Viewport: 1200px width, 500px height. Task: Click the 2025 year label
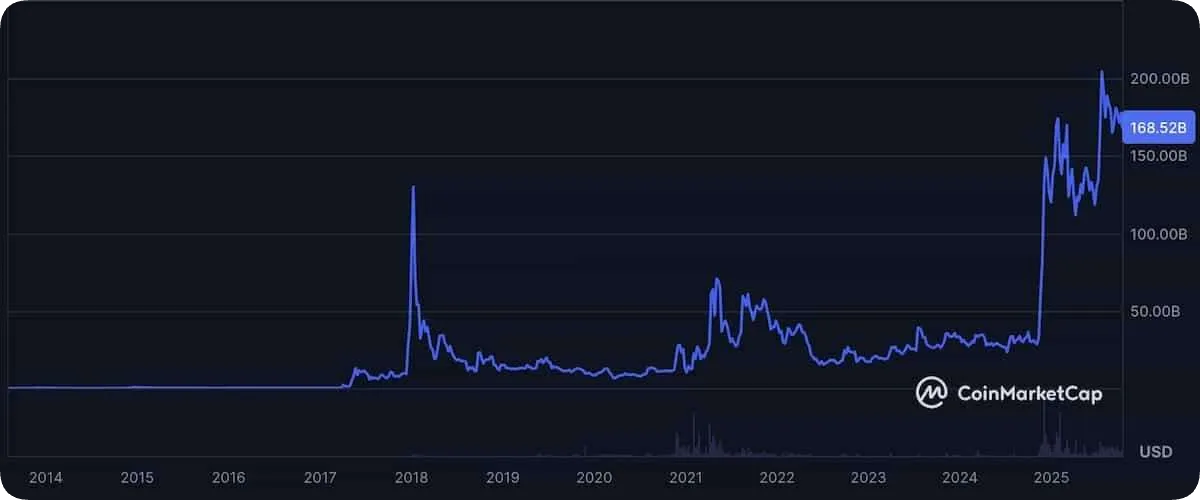click(1050, 478)
